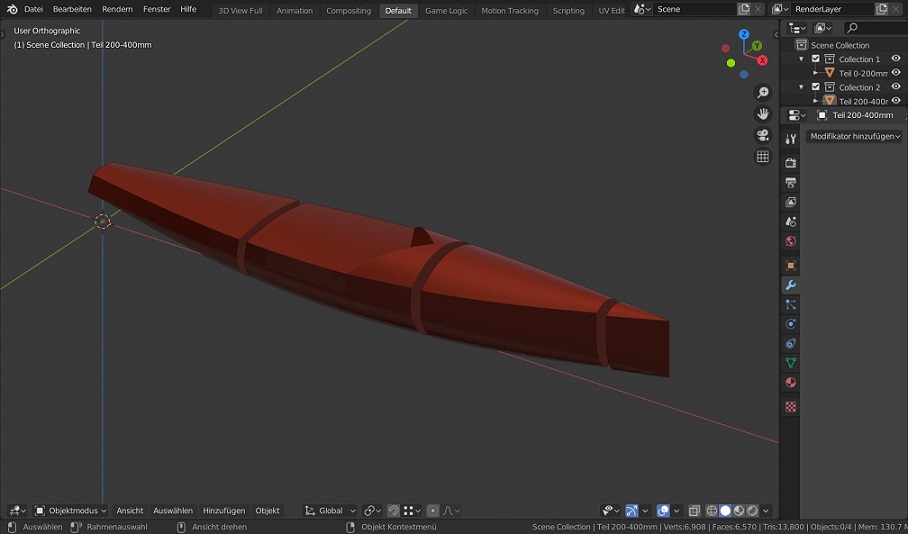Toggle visibility of Teil 0-200mm object

[896, 73]
